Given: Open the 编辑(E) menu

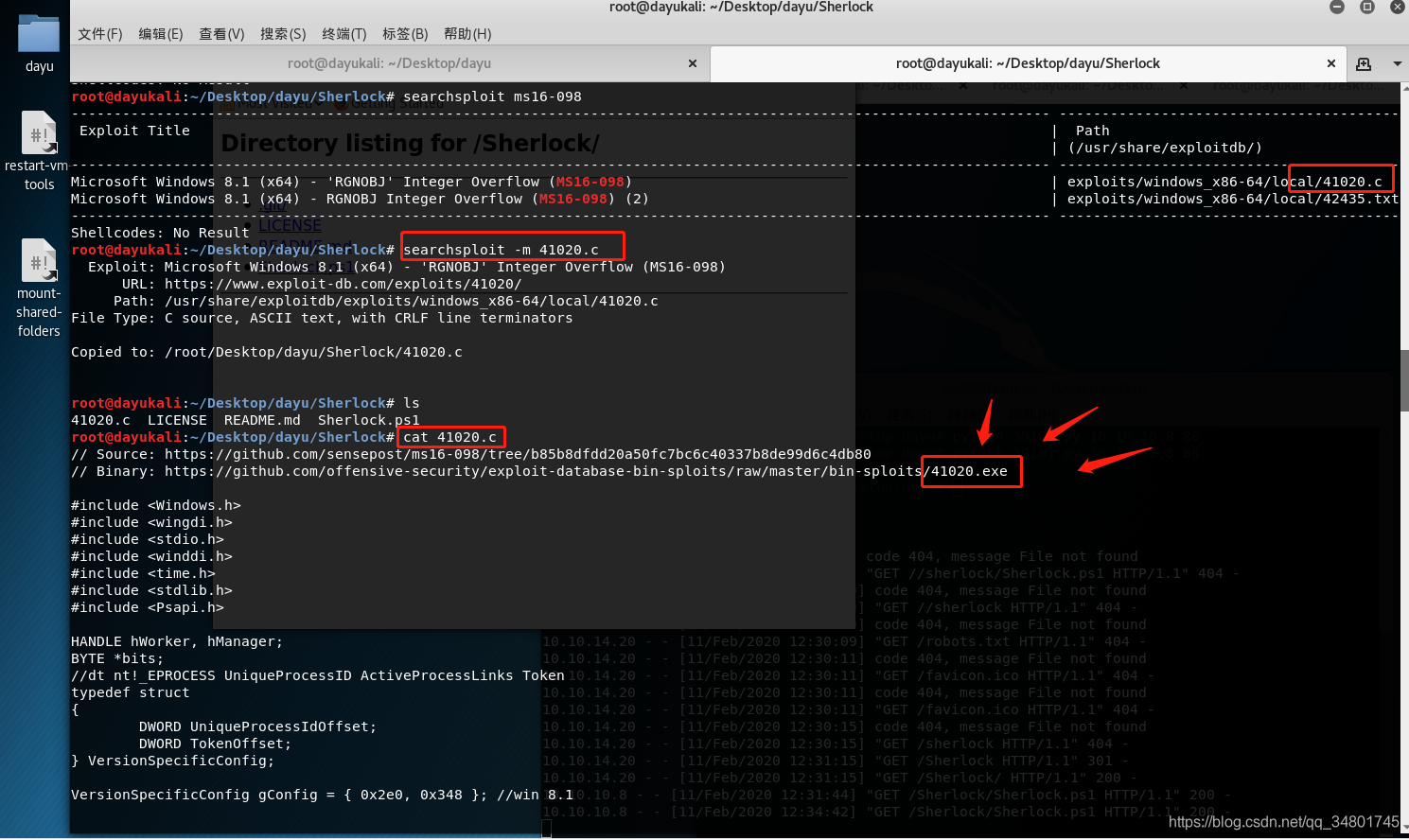Looking at the screenshot, I should pos(161,34).
